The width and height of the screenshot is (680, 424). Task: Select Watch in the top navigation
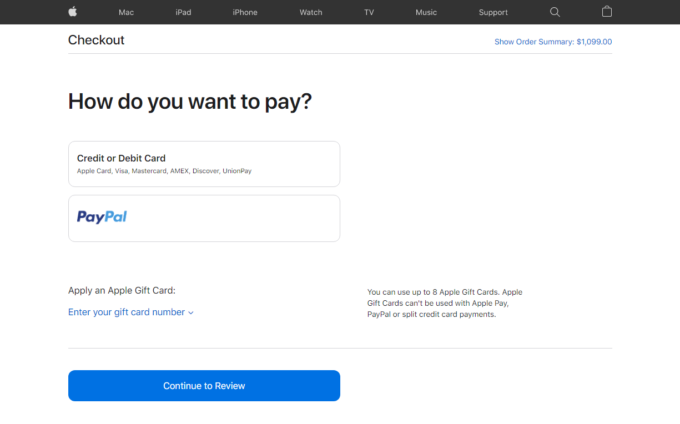tap(311, 13)
